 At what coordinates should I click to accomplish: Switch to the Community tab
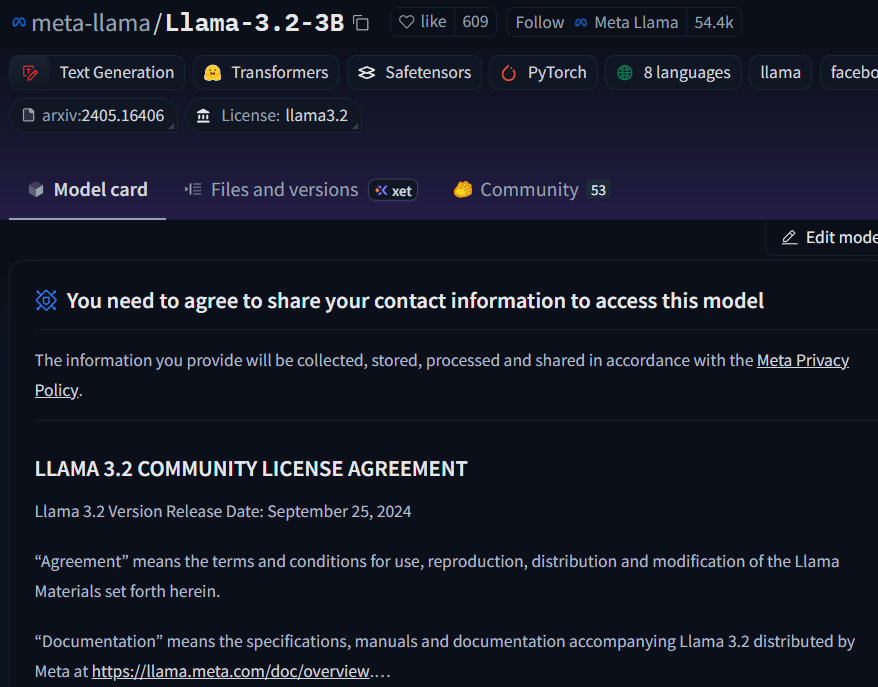[531, 190]
